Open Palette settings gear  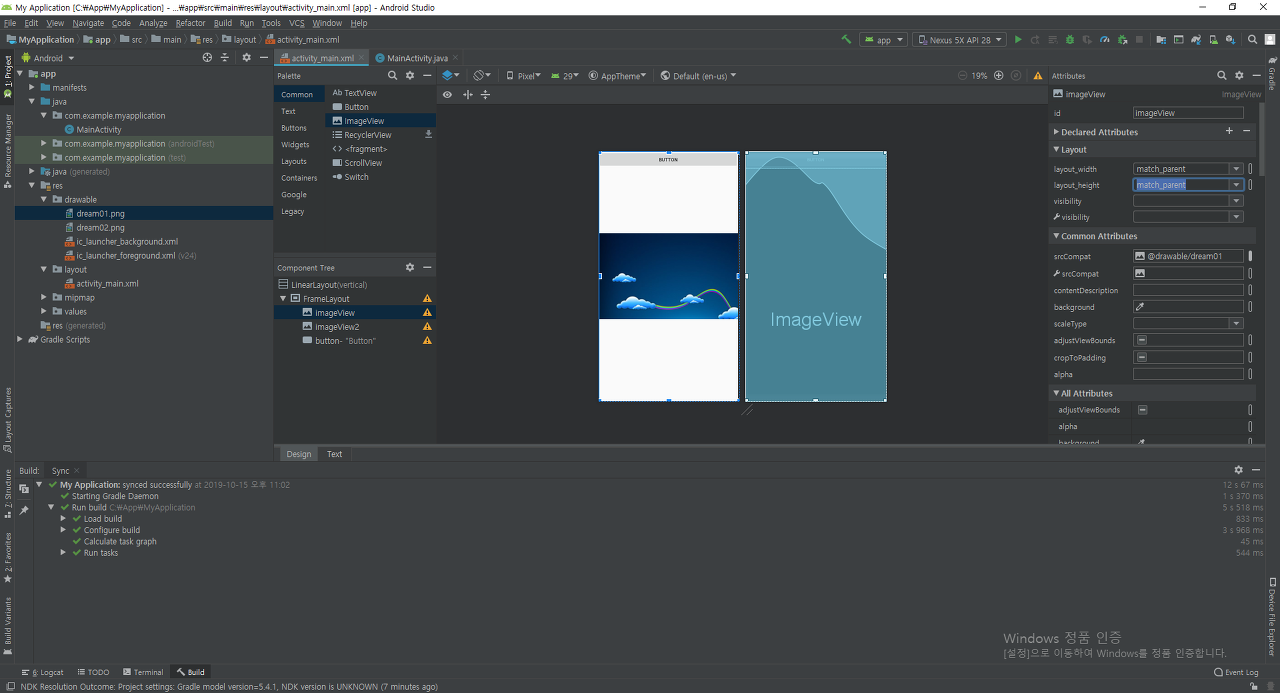point(410,75)
